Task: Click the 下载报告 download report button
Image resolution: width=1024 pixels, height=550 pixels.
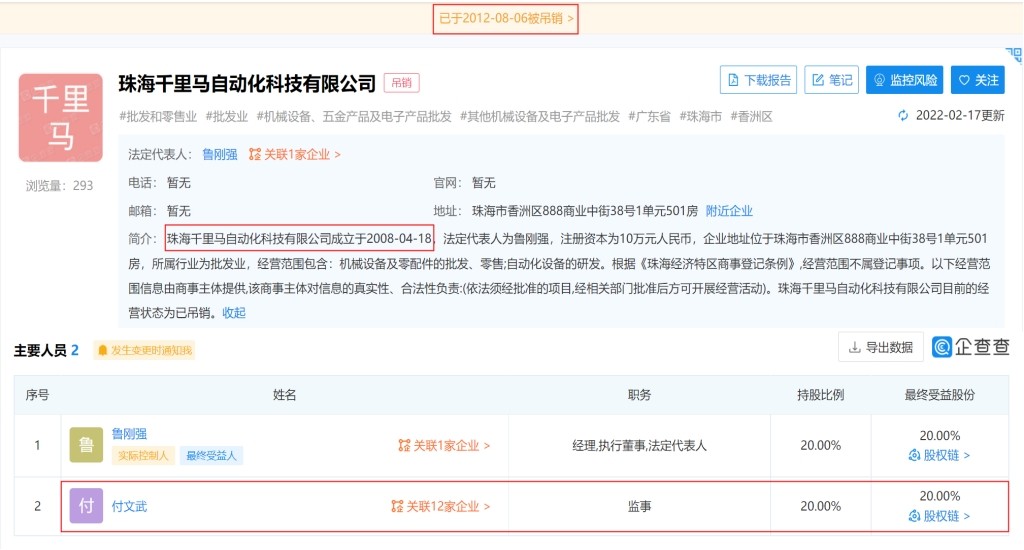Action: coord(758,80)
